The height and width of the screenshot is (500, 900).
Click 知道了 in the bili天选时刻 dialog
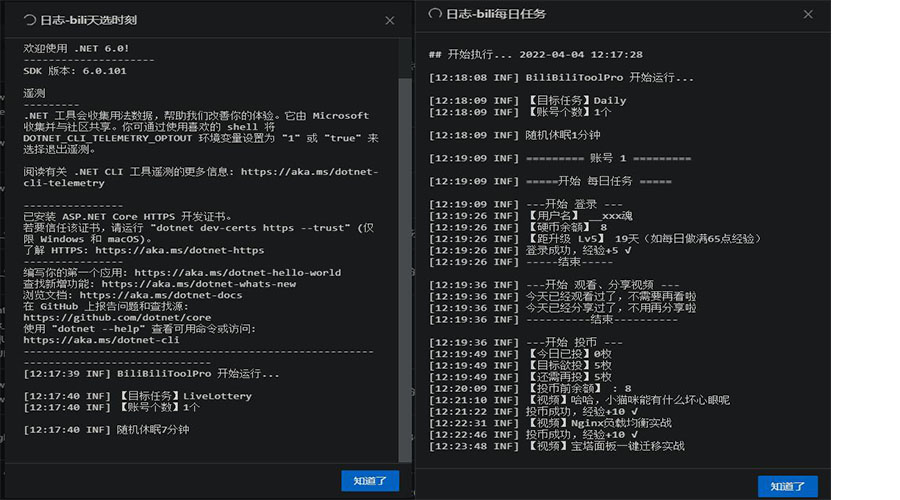click(370, 480)
